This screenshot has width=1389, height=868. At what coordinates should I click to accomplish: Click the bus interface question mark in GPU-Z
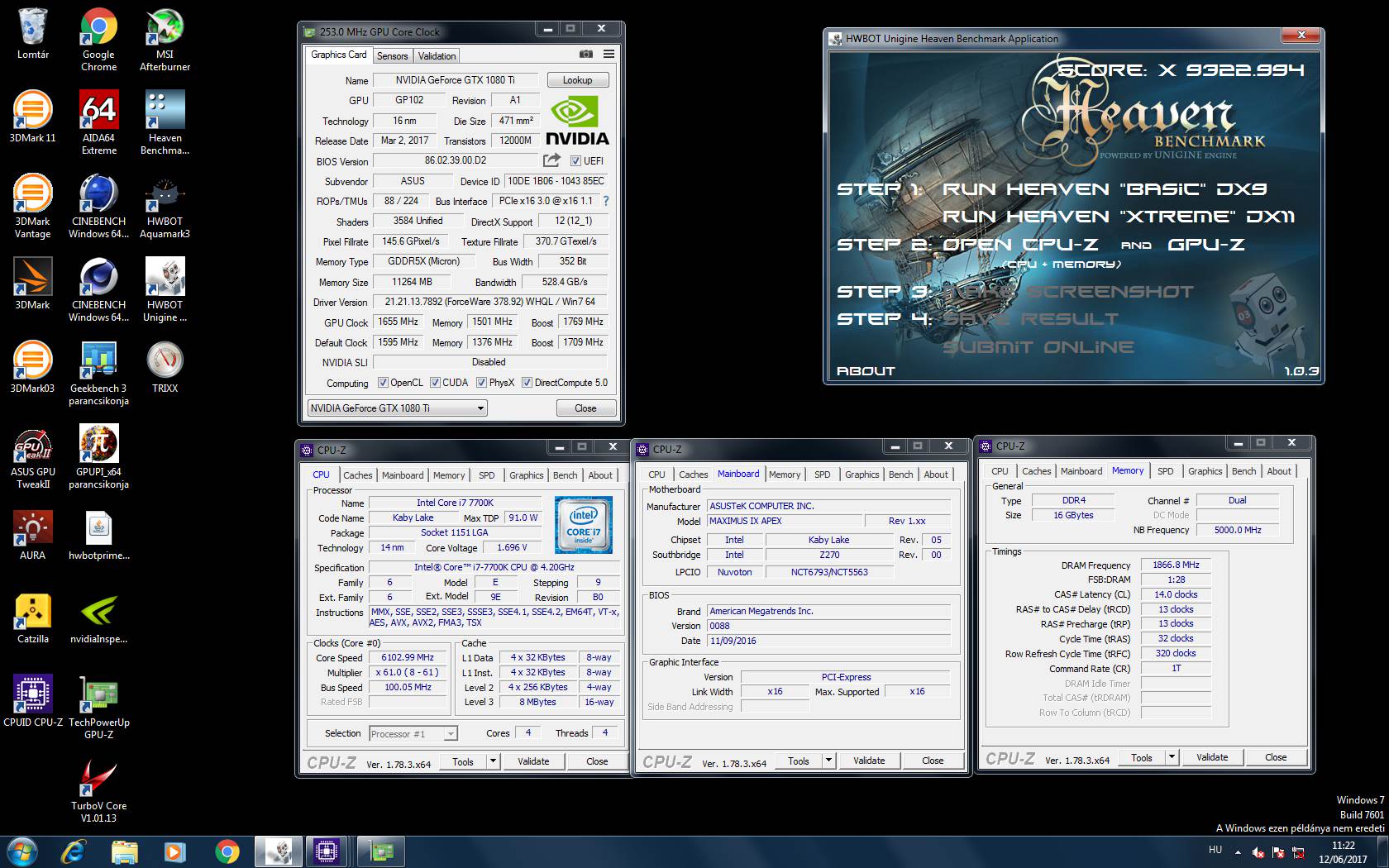(x=606, y=201)
